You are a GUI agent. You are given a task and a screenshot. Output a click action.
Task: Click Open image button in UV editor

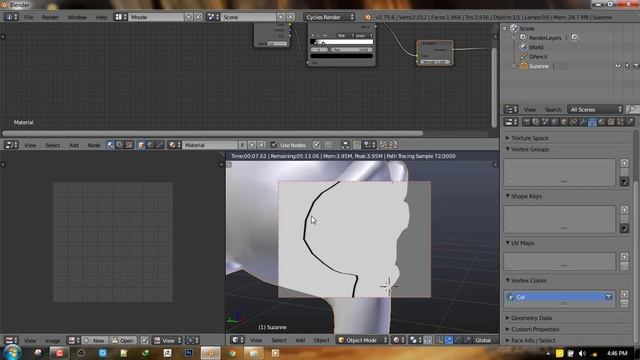pos(123,340)
